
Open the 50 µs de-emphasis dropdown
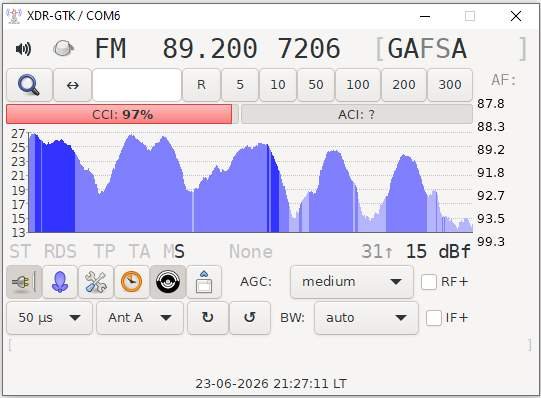click(x=49, y=318)
